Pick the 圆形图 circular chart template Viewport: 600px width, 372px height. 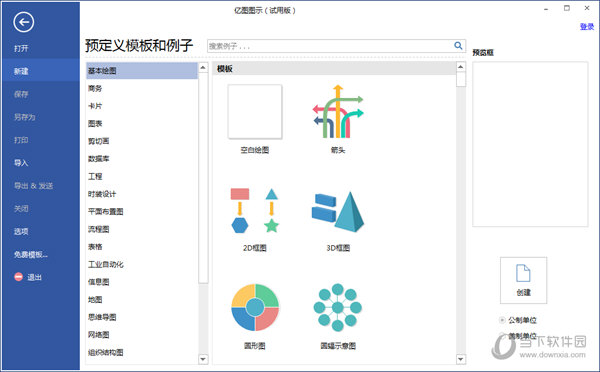tap(255, 307)
